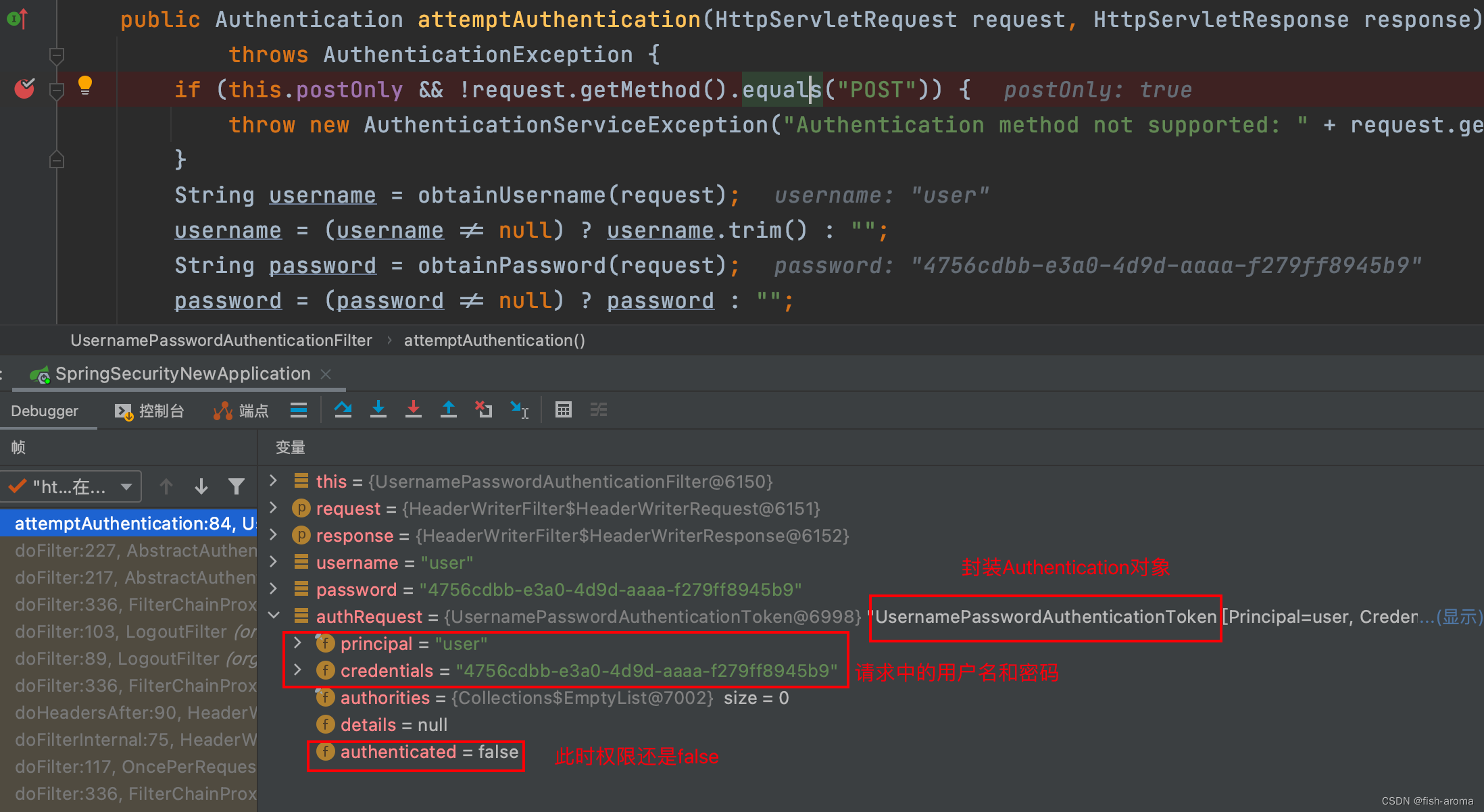The height and width of the screenshot is (812, 1484).
Task: Click the variable icon beside authRequest
Action: 301,616
